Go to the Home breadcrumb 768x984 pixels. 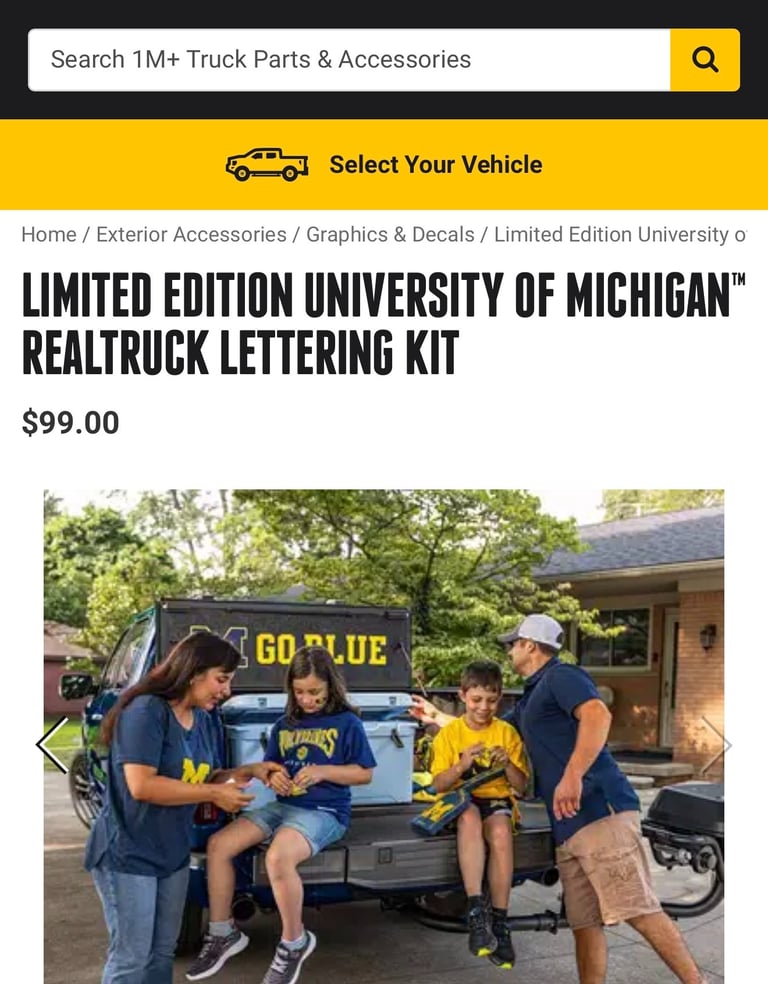pyautogui.click(x=49, y=234)
